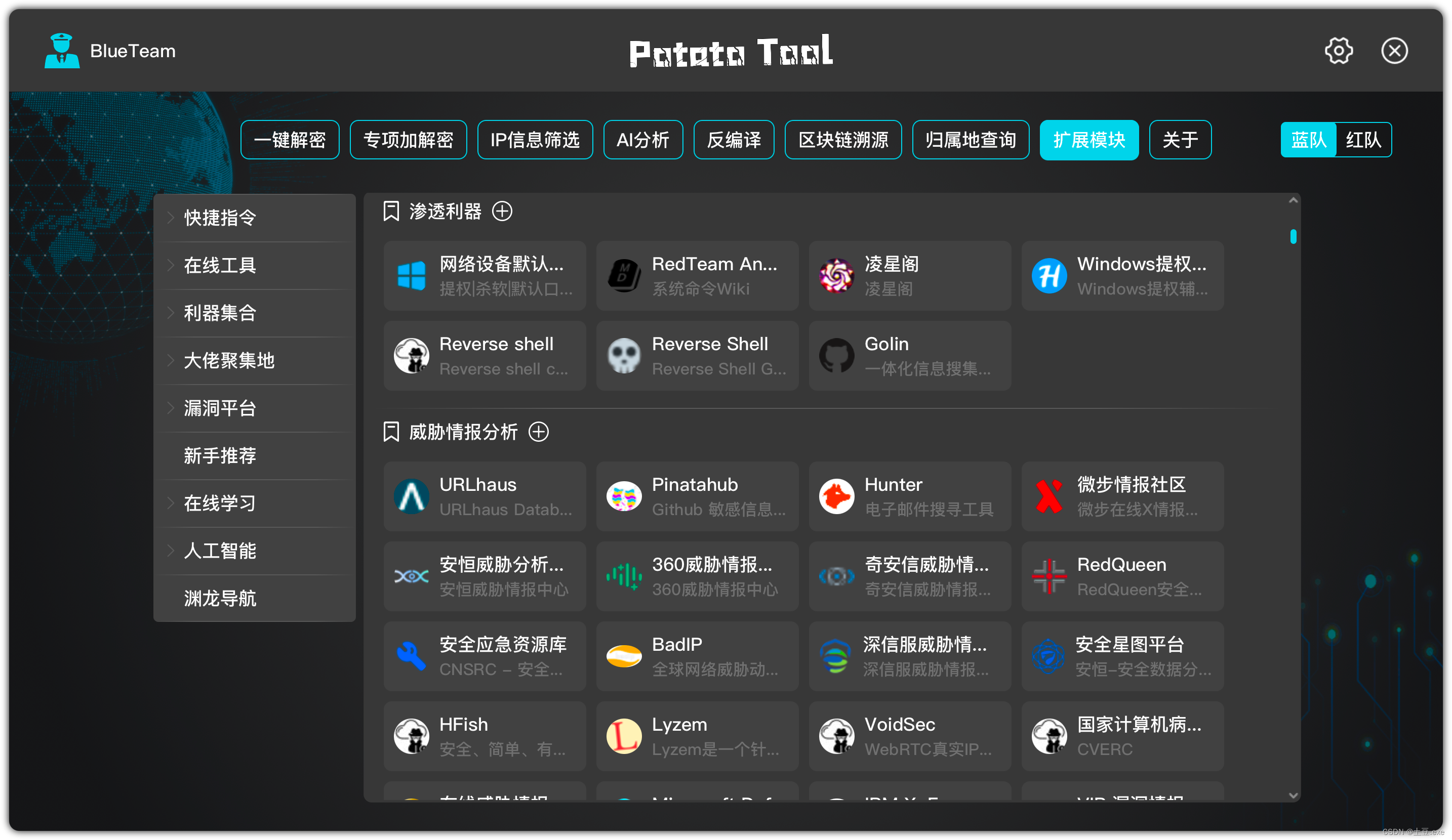Image resolution: width=1452 pixels, height=840 pixels.
Task: Switch to the 一键解密 tab
Action: pos(289,140)
